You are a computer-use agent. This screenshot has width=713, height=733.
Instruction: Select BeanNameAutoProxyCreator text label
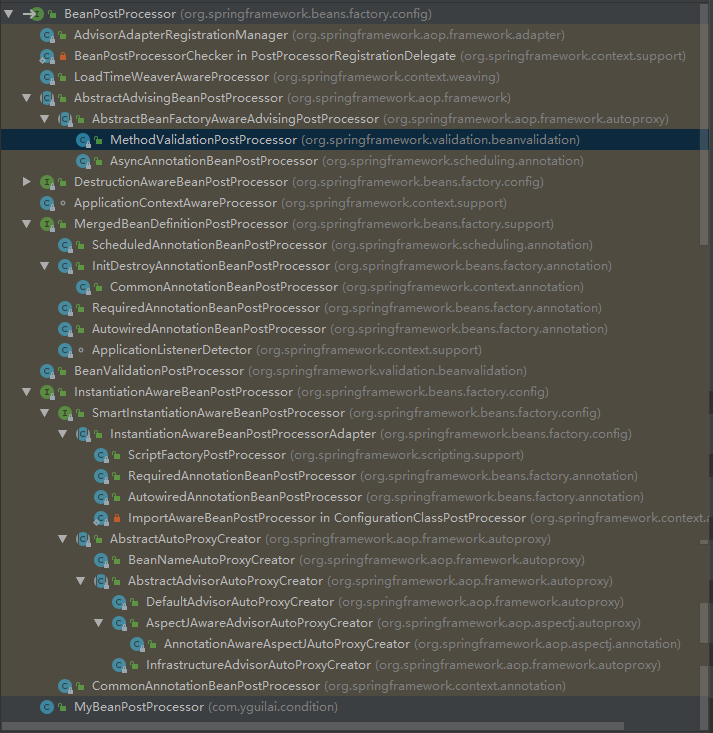coord(211,560)
